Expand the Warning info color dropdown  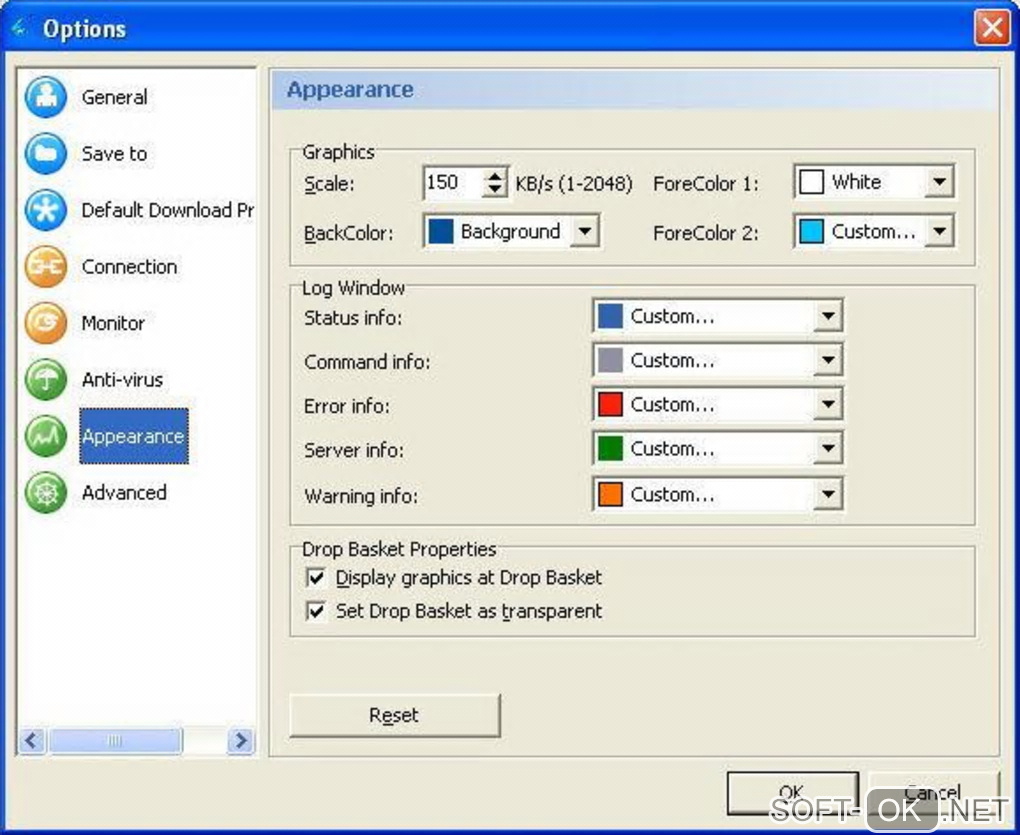click(827, 494)
